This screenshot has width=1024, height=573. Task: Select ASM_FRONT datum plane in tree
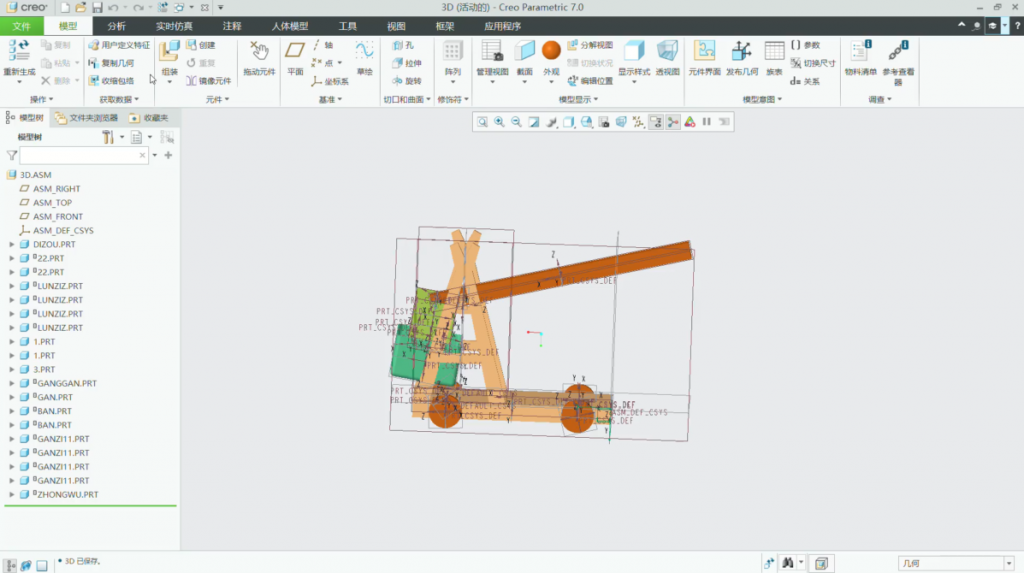(x=57, y=216)
